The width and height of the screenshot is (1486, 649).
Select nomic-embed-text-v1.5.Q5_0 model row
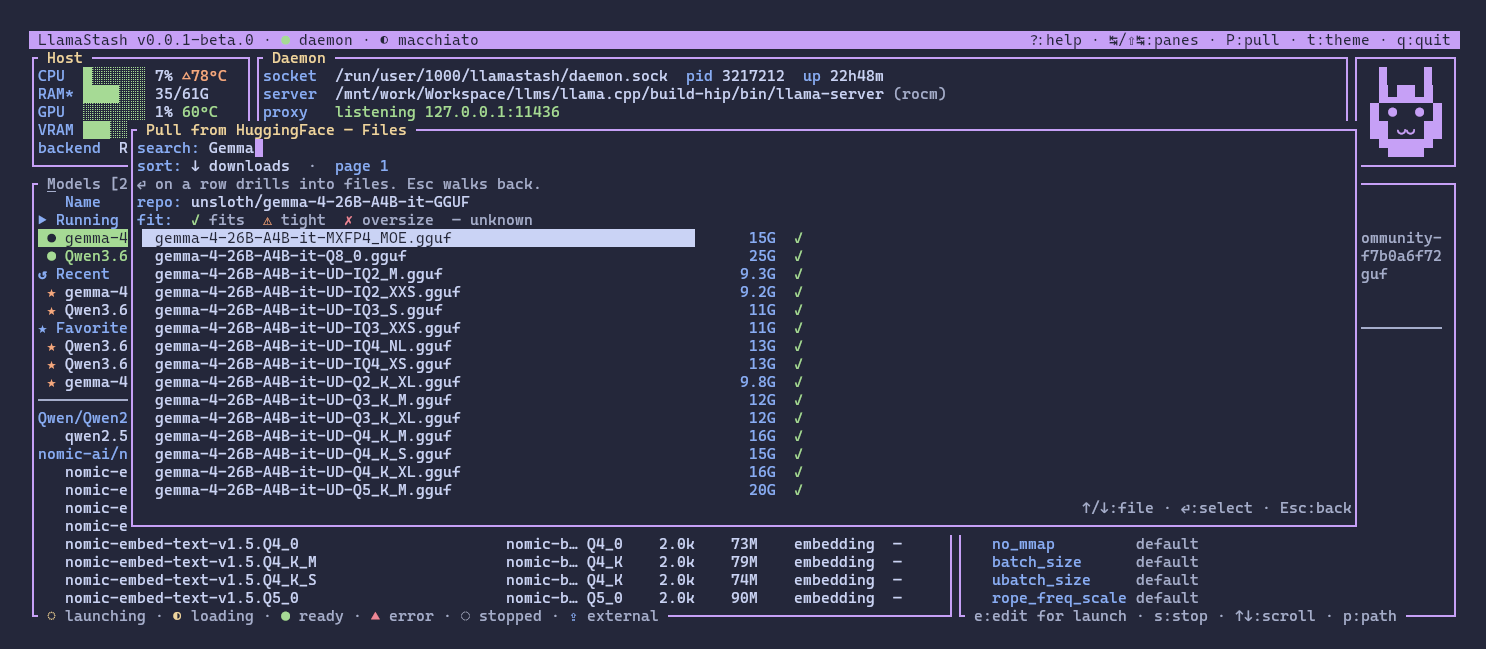484,598
